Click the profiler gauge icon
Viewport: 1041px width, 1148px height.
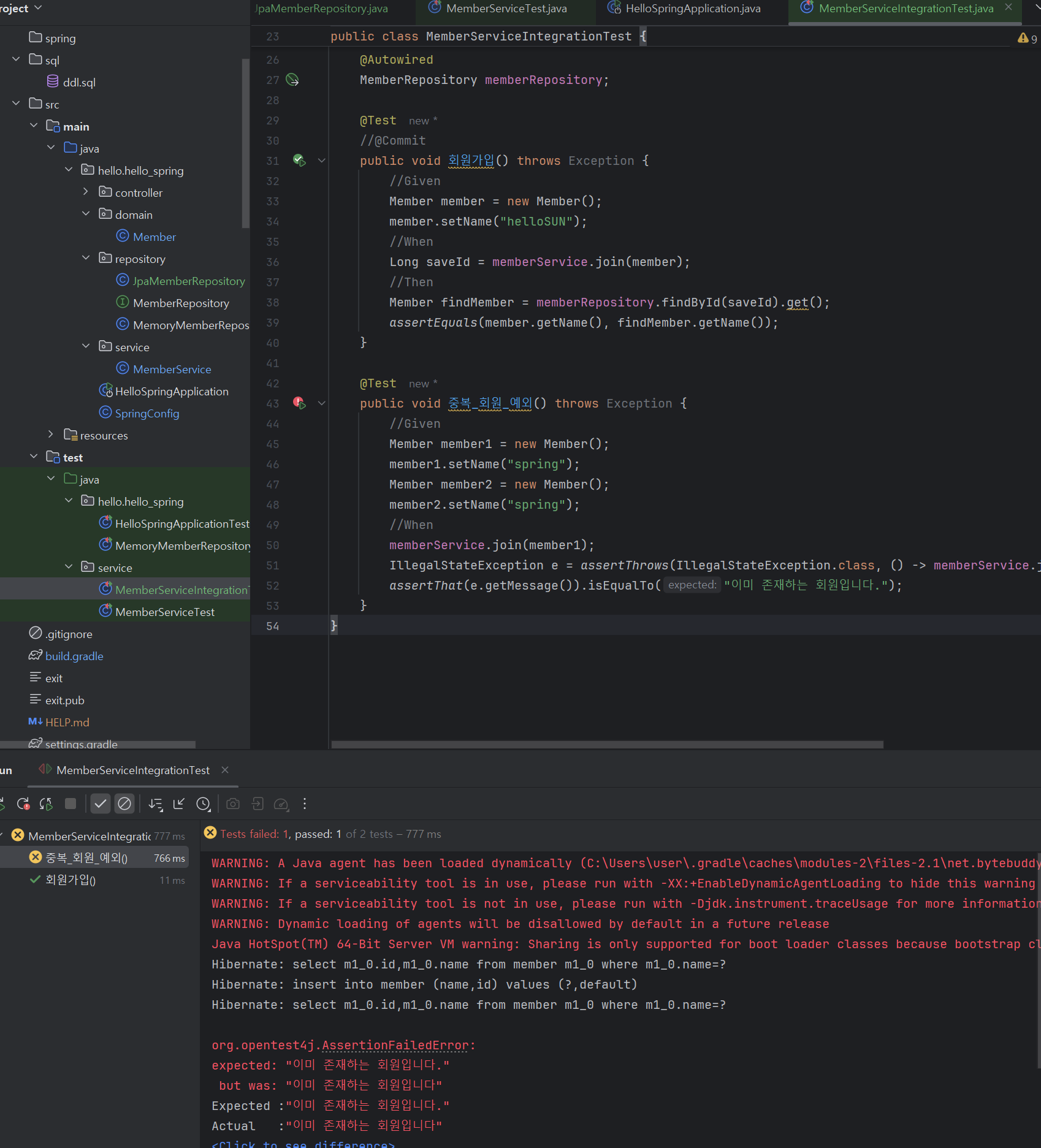pyautogui.click(x=281, y=804)
